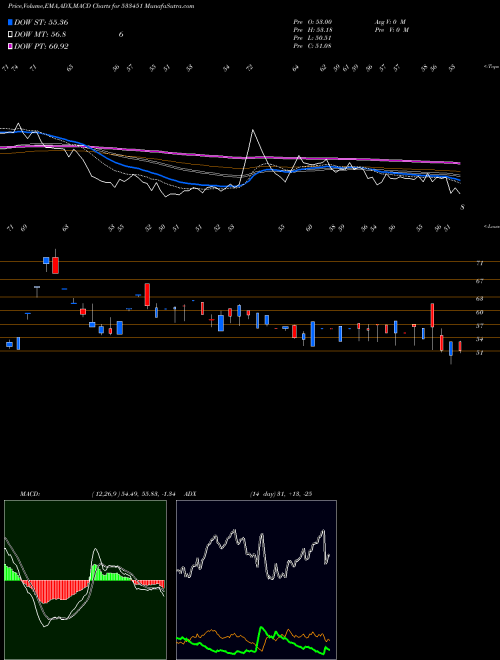
Task: Click the ADX (14 day) parameter values
Action: tap(281, 493)
